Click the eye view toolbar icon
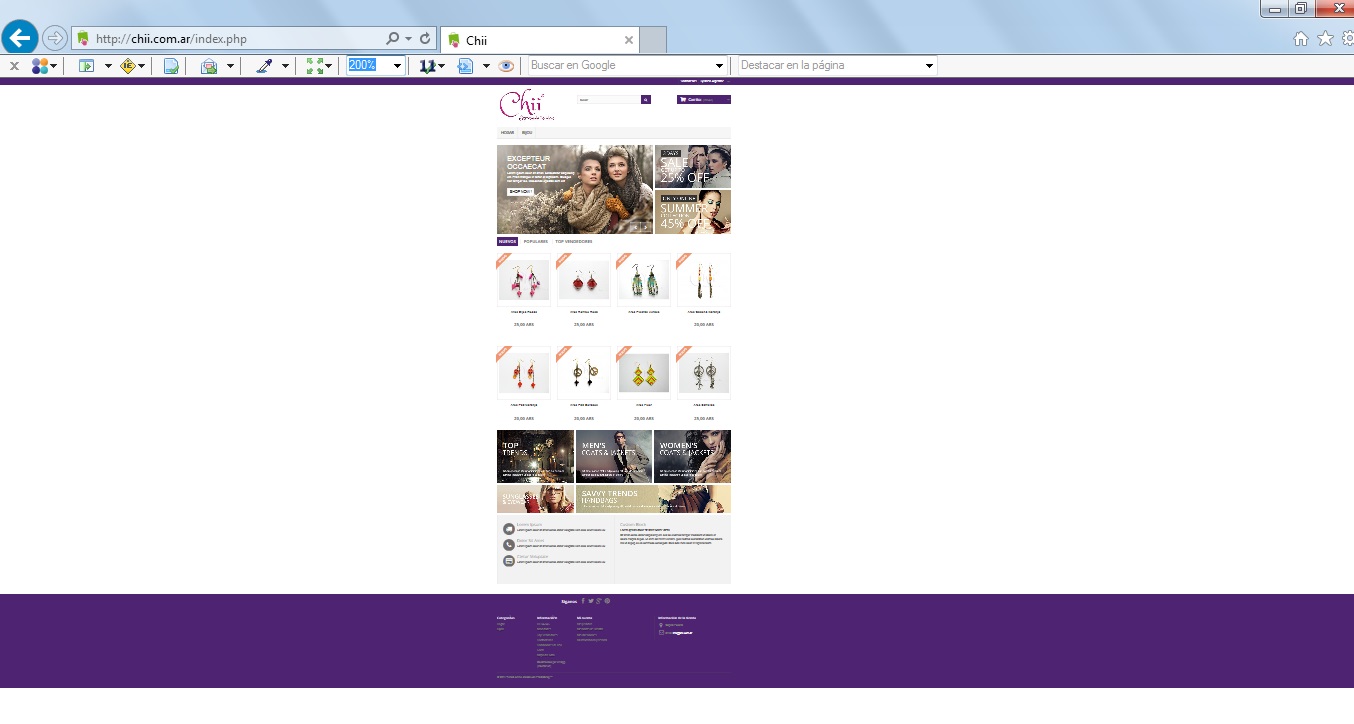The image size is (1354, 724). point(506,66)
